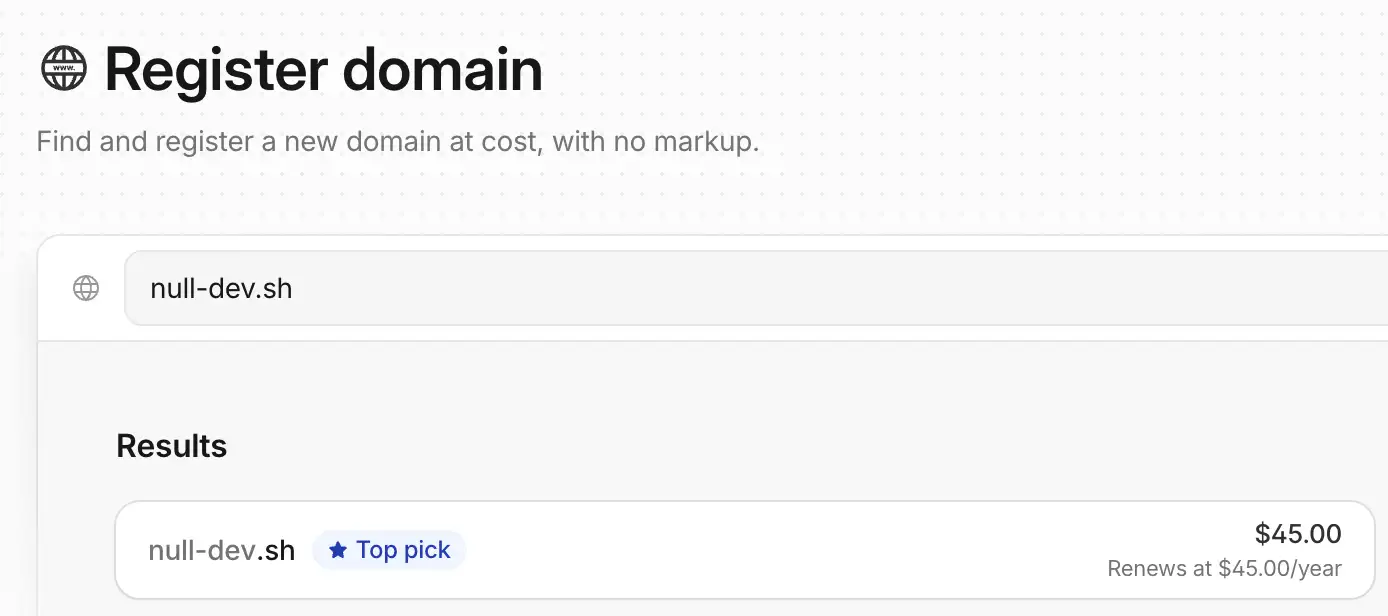This screenshot has height=616, width=1388.
Task: Click the globe icon in the search bar
Action: [87, 289]
